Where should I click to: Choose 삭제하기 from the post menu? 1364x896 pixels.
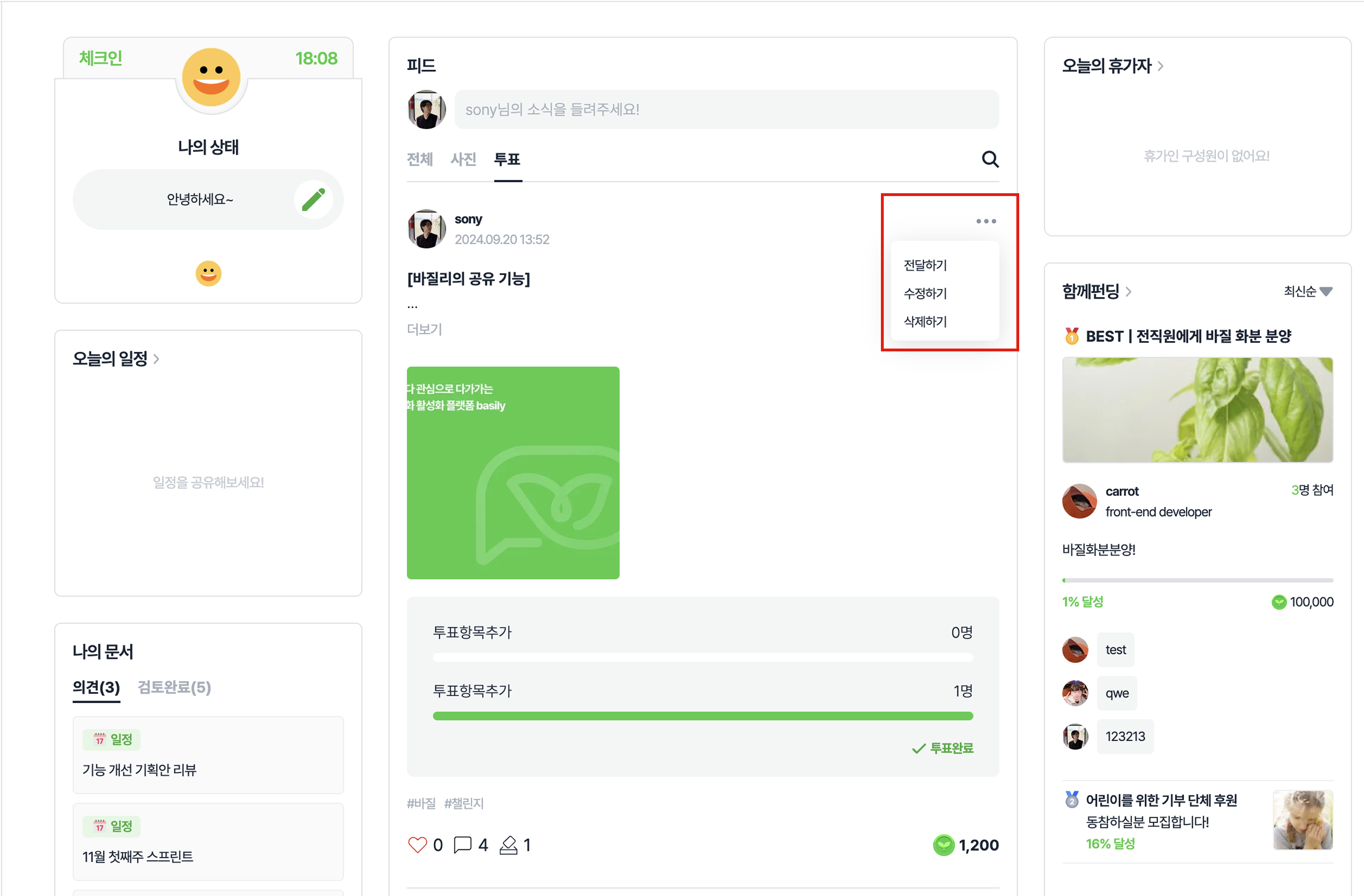pos(925,322)
